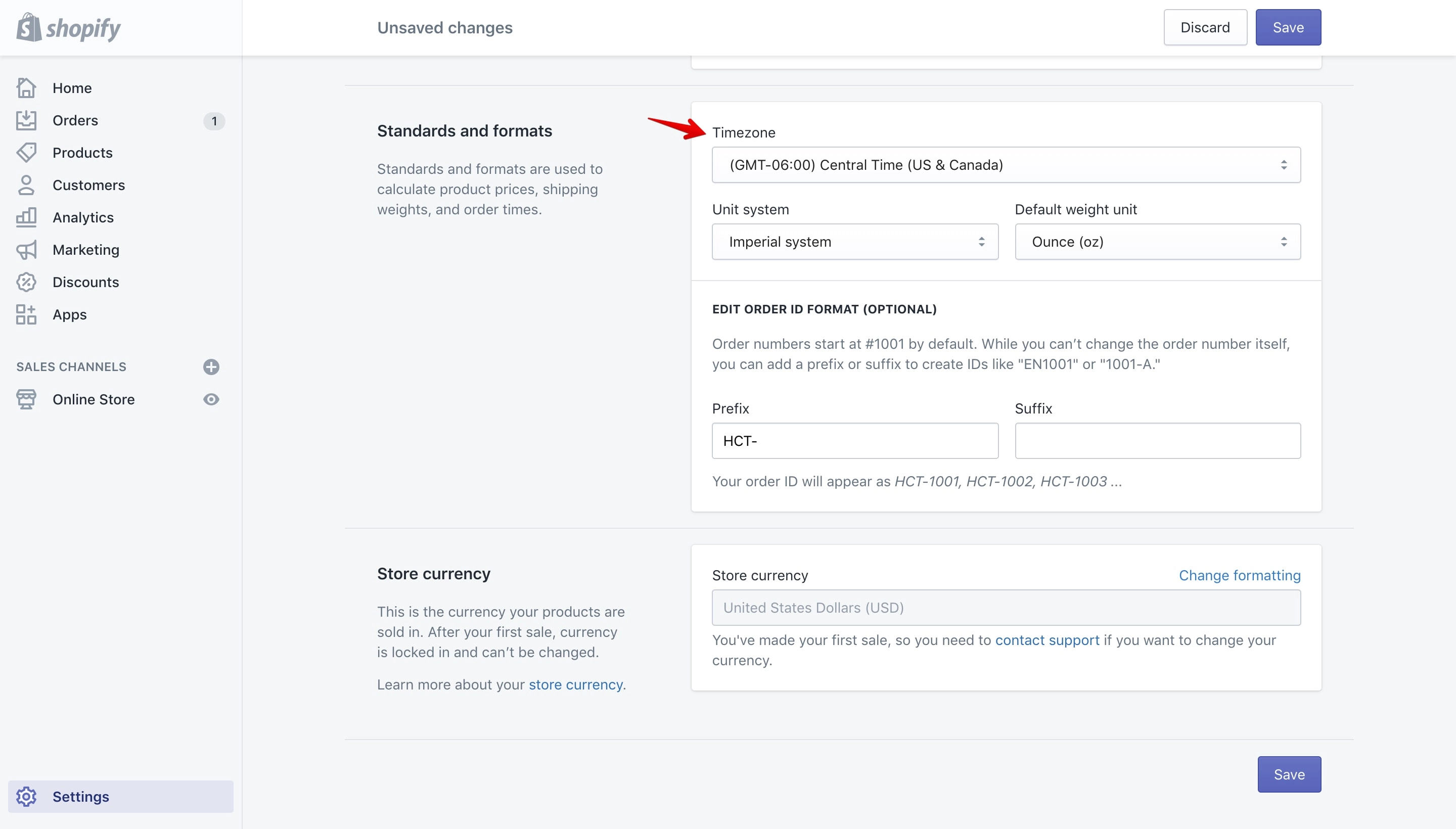This screenshot has height=829, width=1456.
Task: Click the Discard button
Action: click(1205, 27)
